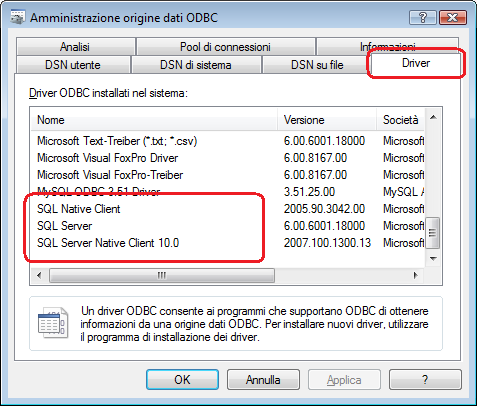Open the Pool di connessioni tab

(225, 47)
